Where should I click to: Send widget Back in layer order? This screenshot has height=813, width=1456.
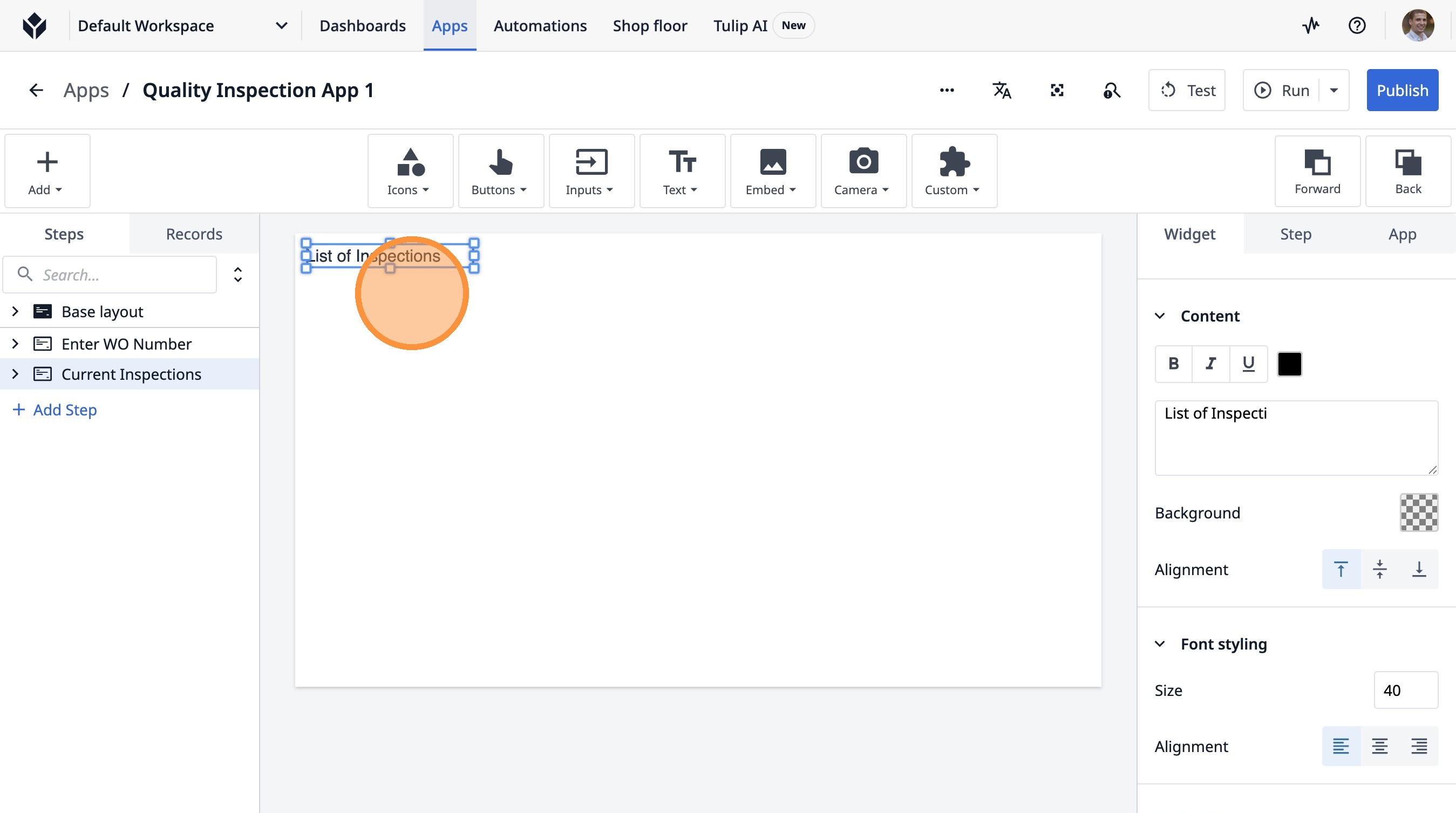(x=1407, y=171)
